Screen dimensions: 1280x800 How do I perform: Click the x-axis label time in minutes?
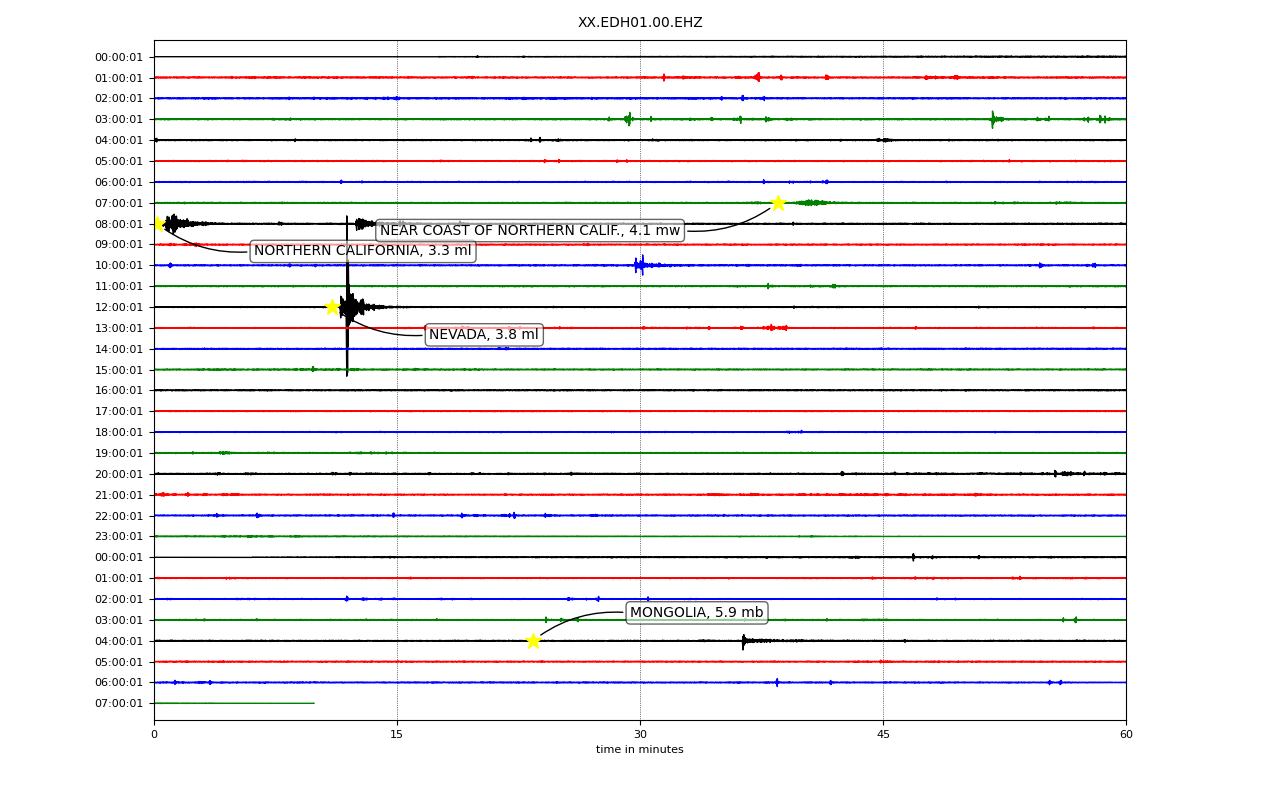(640, 750)
